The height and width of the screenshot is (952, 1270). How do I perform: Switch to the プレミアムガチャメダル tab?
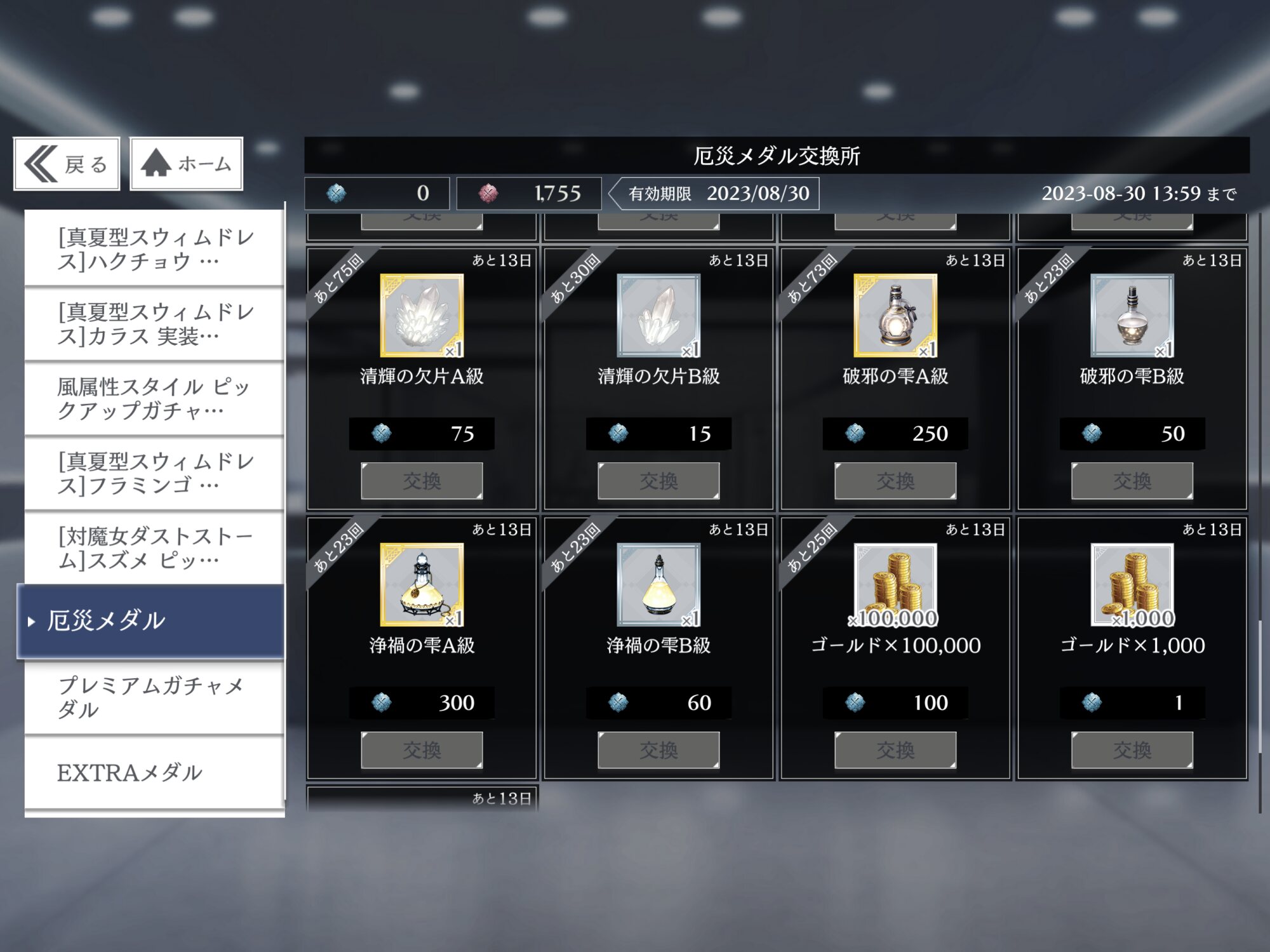click(x=154, y=697)
